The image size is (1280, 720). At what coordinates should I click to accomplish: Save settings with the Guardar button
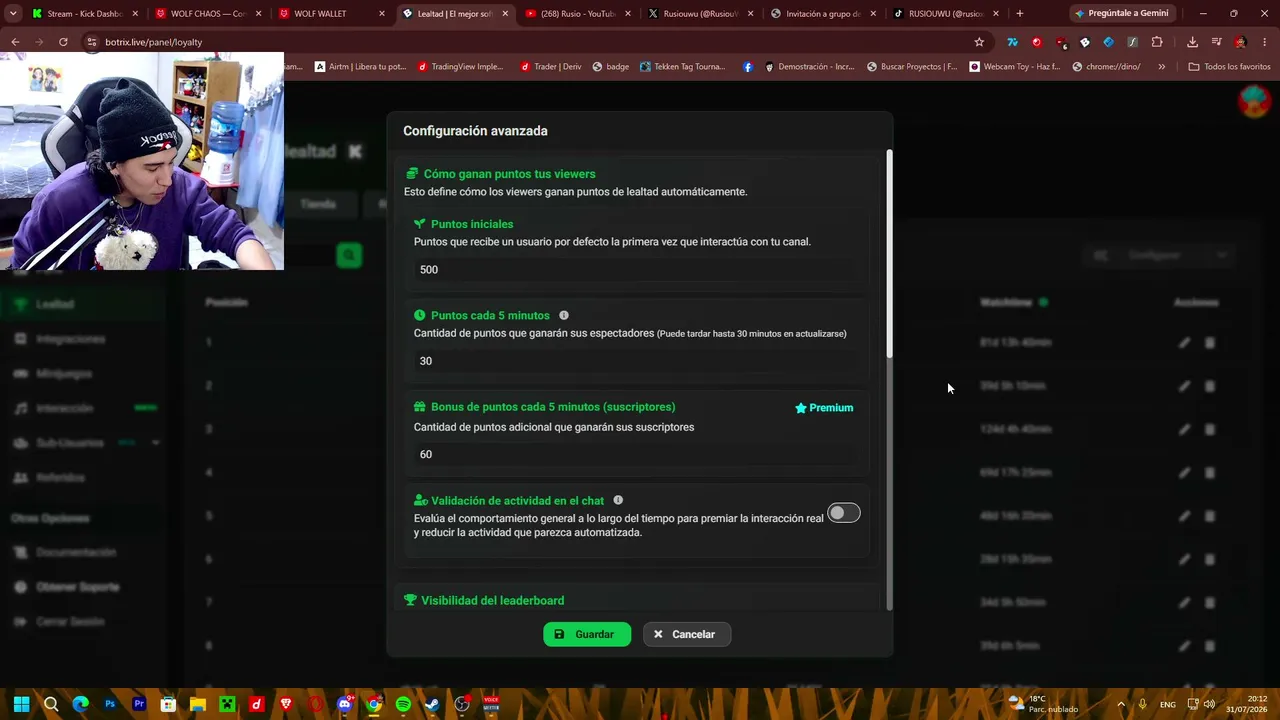(x=587, y=634)
